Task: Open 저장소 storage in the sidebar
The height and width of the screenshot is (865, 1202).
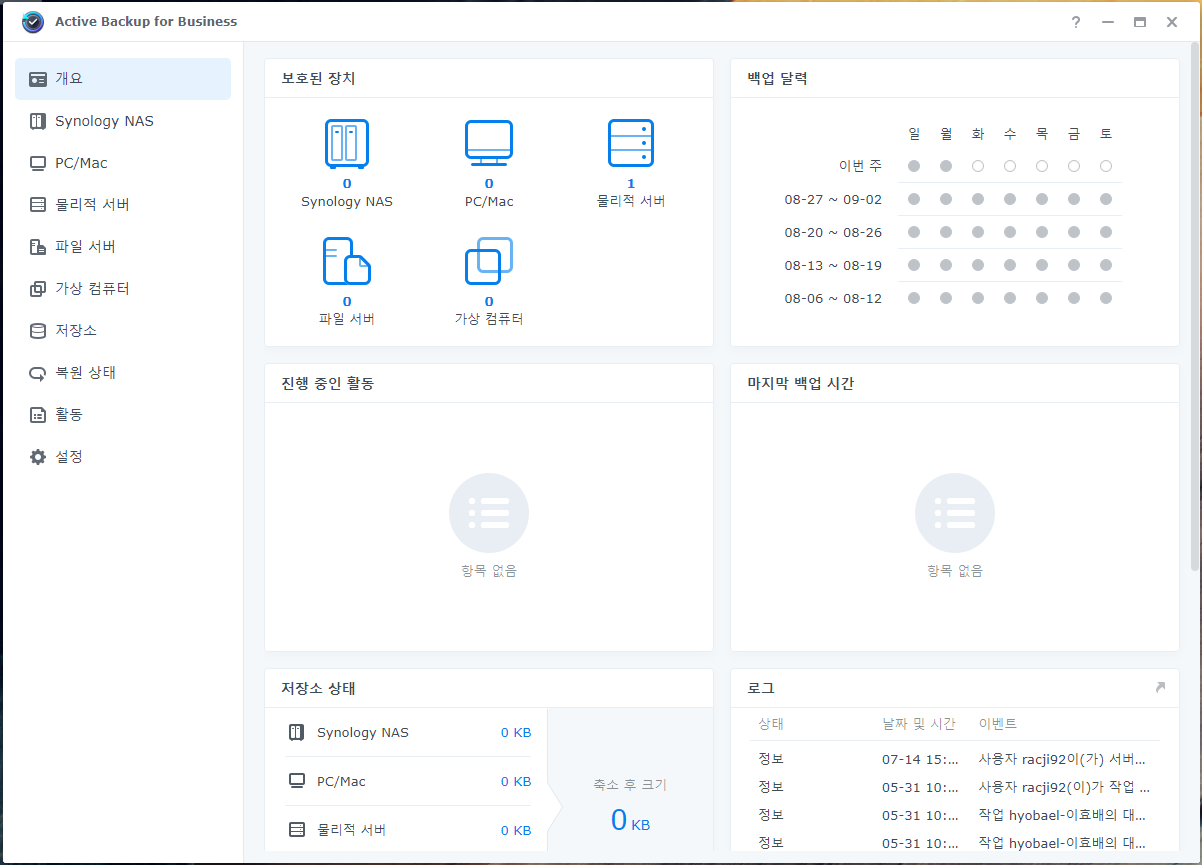Action: [x=123, y=331]
